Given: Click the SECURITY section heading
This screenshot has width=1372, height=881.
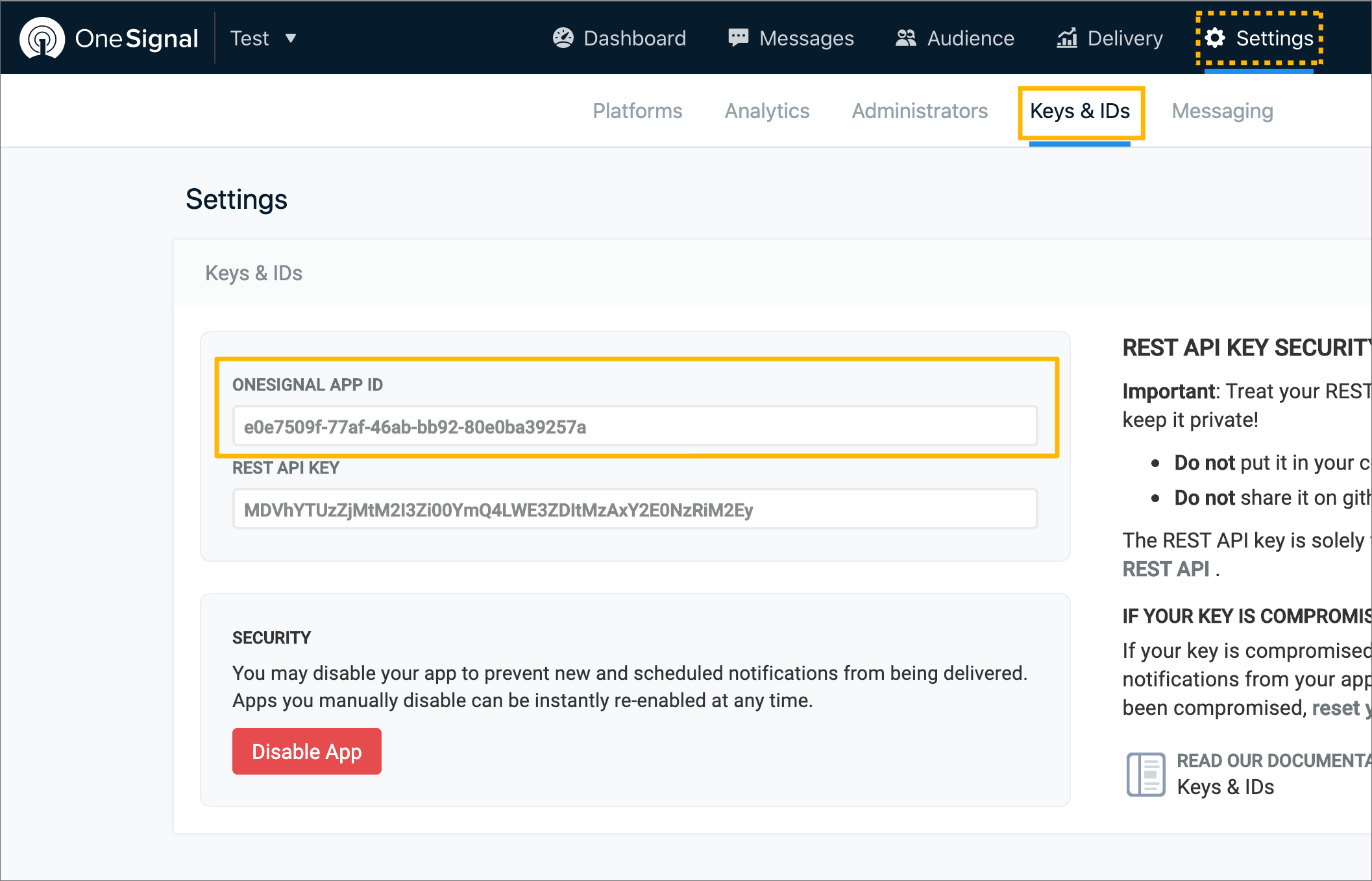Looking at the screenshot, I should 271,638.
